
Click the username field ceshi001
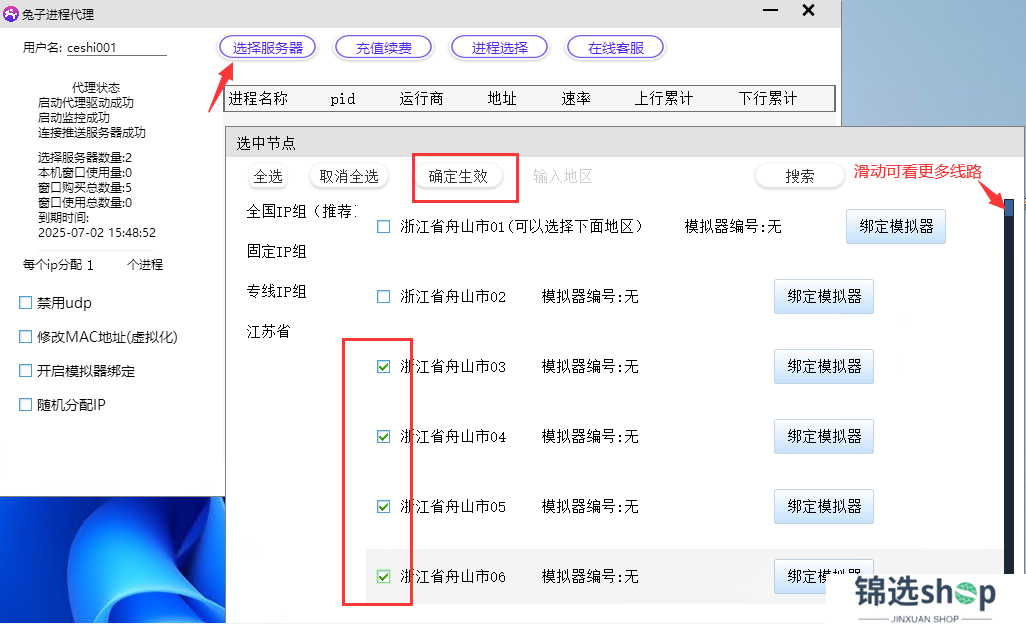[116, 48]
